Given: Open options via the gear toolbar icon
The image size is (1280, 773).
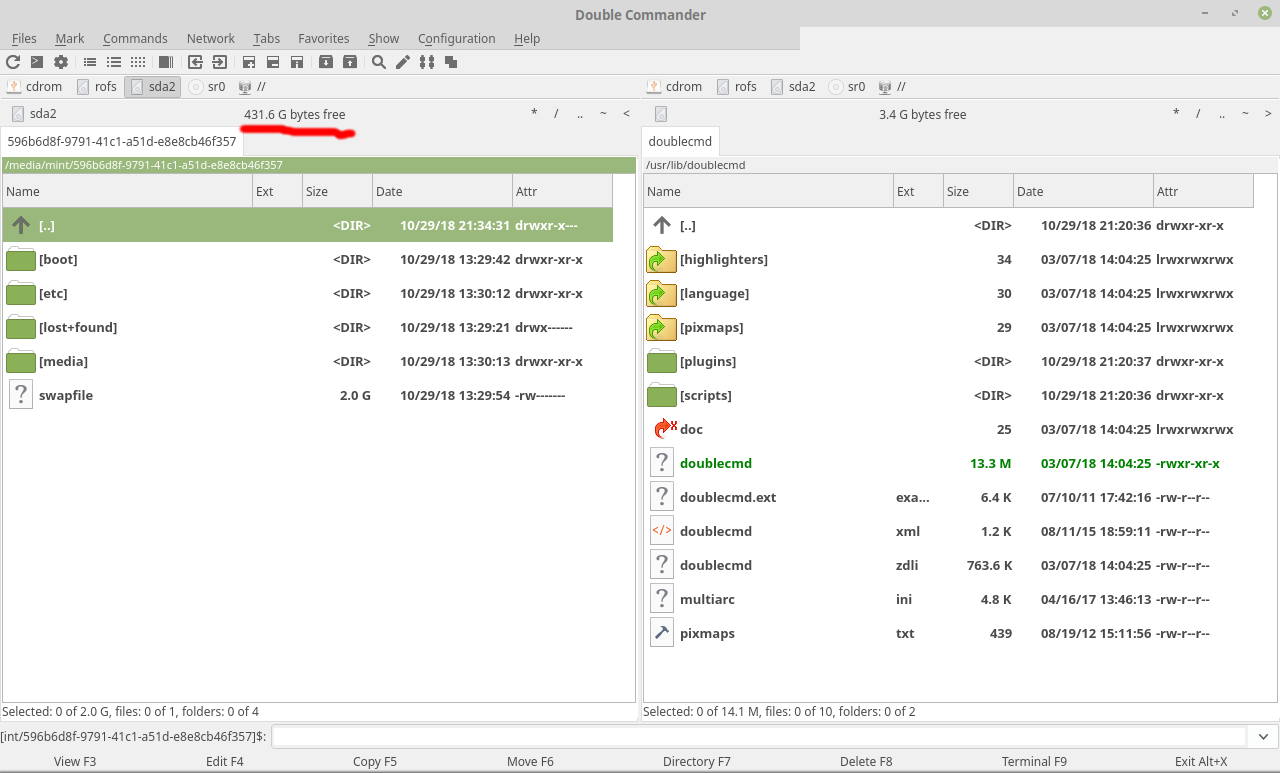Looking at the screenshot, I should [61, 62].
